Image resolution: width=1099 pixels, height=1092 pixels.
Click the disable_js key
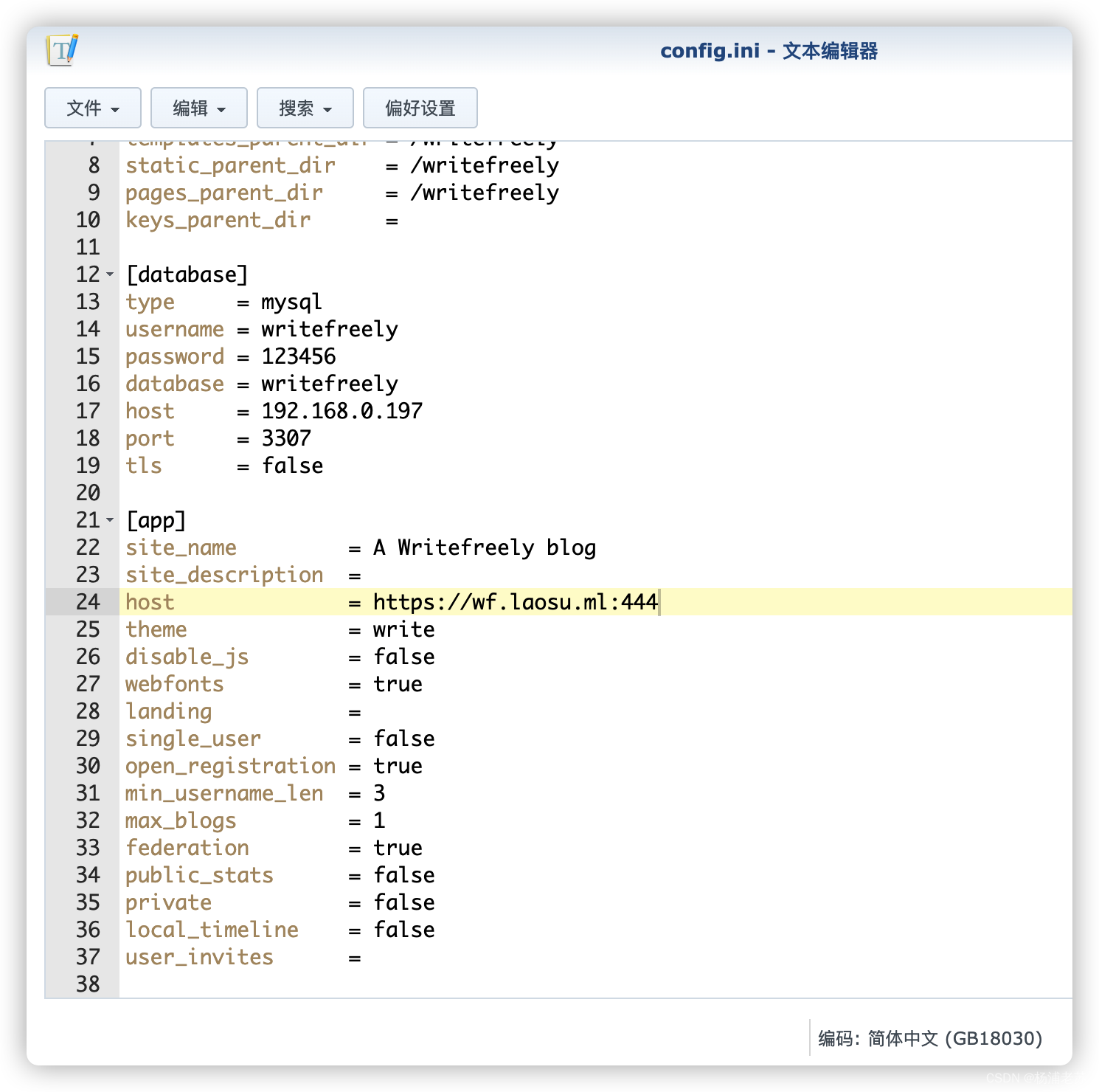pyautogui.click(x=187, y=657)
